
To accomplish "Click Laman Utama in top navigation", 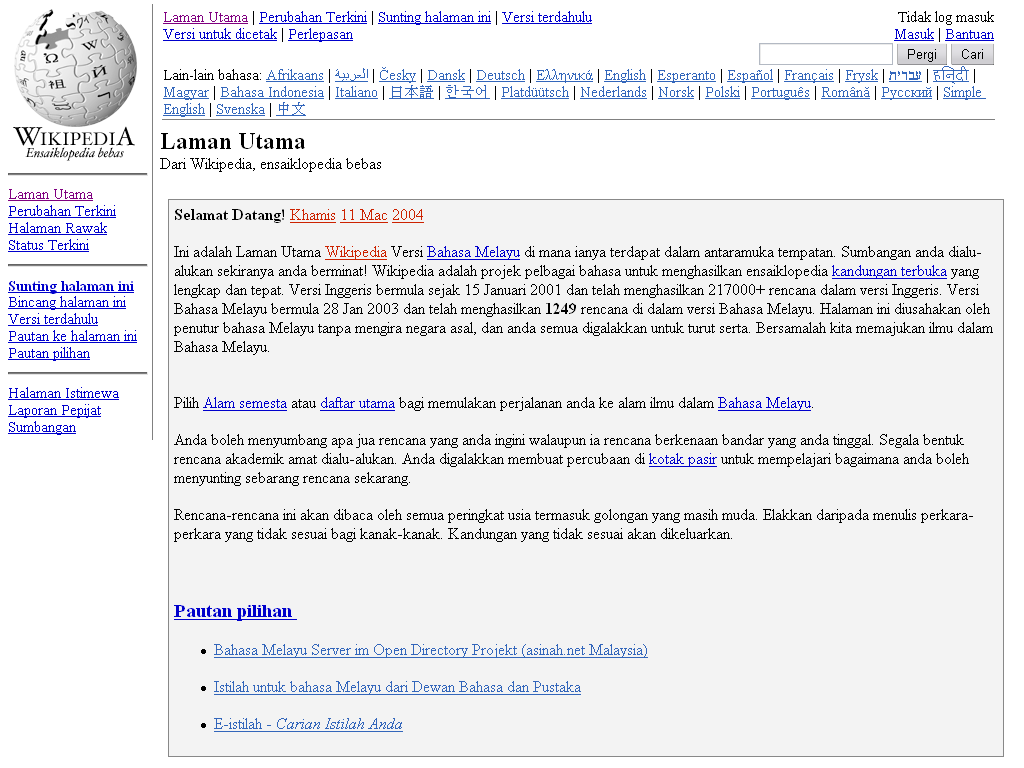I will click(206, 18).
